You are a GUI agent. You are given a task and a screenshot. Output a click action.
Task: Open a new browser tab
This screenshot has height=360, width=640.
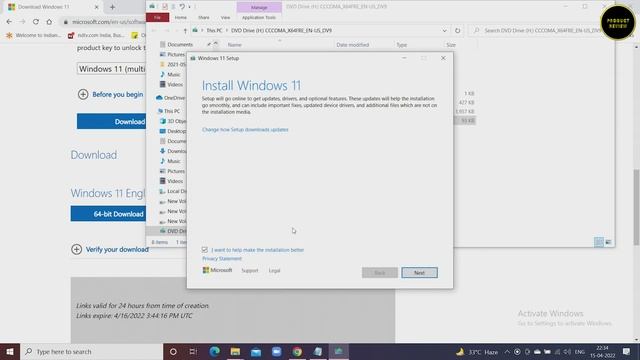112,7
